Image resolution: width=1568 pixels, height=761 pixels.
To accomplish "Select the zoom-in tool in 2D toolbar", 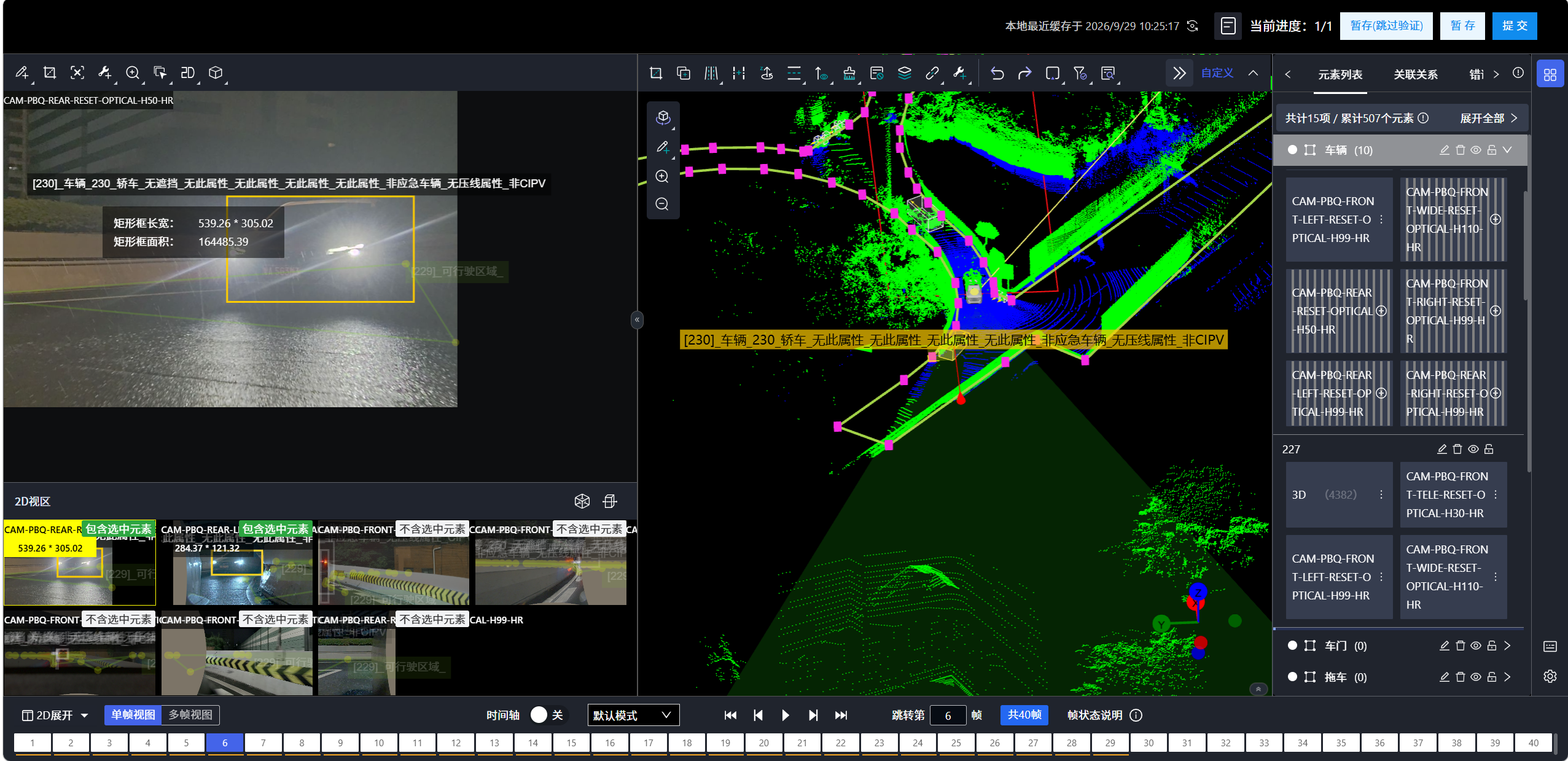I will point(132,73).
